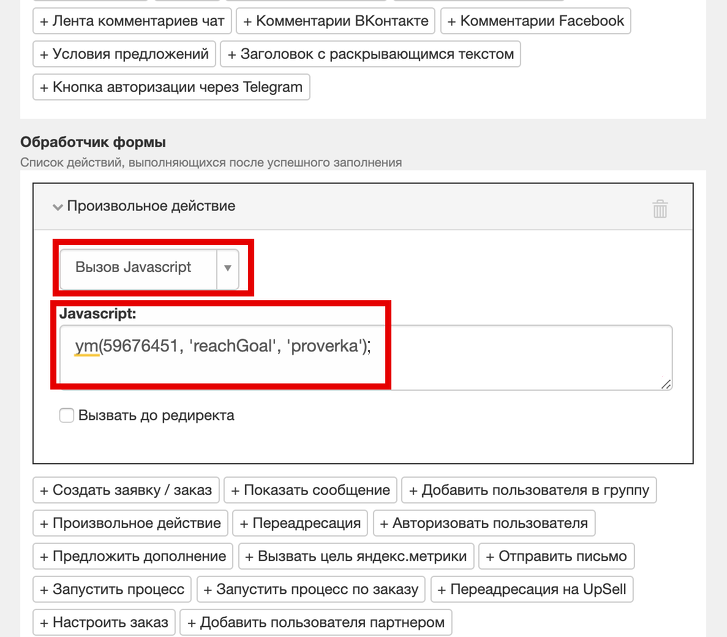Click into the Javascript code textarea
Image resolution: width=727 pixels, height=637 pixels.
pyautogui.click(x=366, y=357)
